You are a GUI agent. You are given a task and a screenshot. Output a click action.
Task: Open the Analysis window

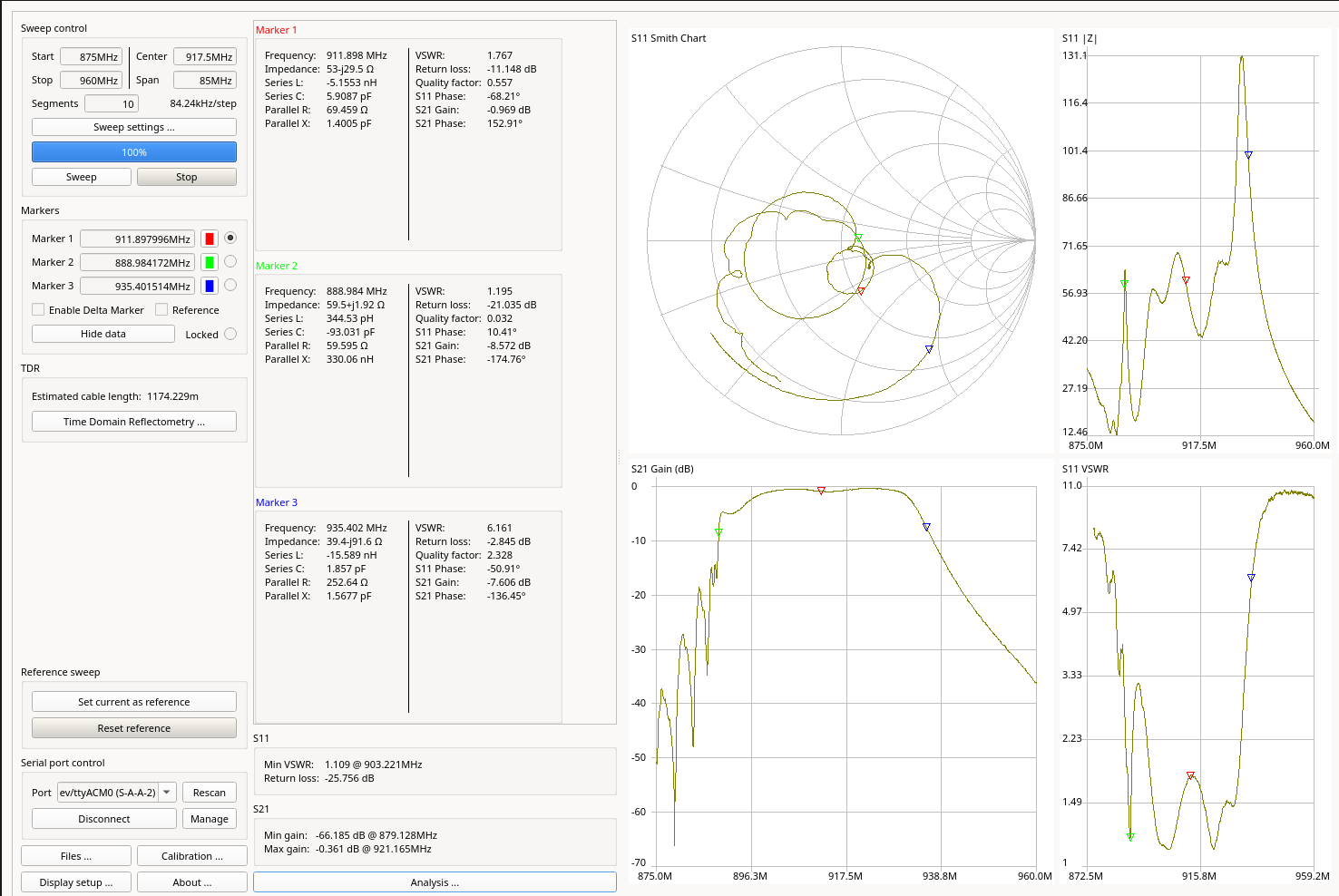point(435,882)
